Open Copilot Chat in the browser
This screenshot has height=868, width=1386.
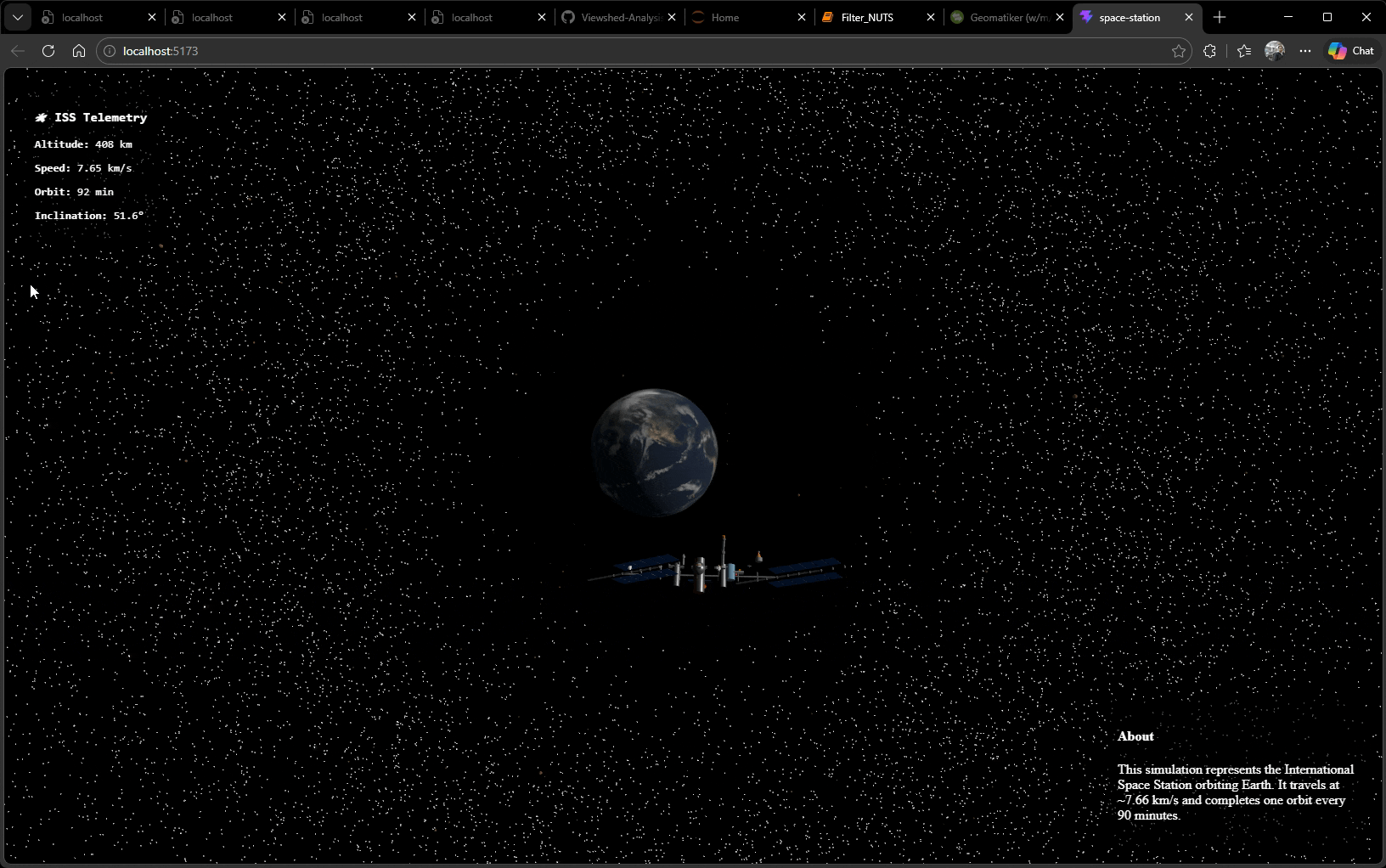click(1350, 51)
